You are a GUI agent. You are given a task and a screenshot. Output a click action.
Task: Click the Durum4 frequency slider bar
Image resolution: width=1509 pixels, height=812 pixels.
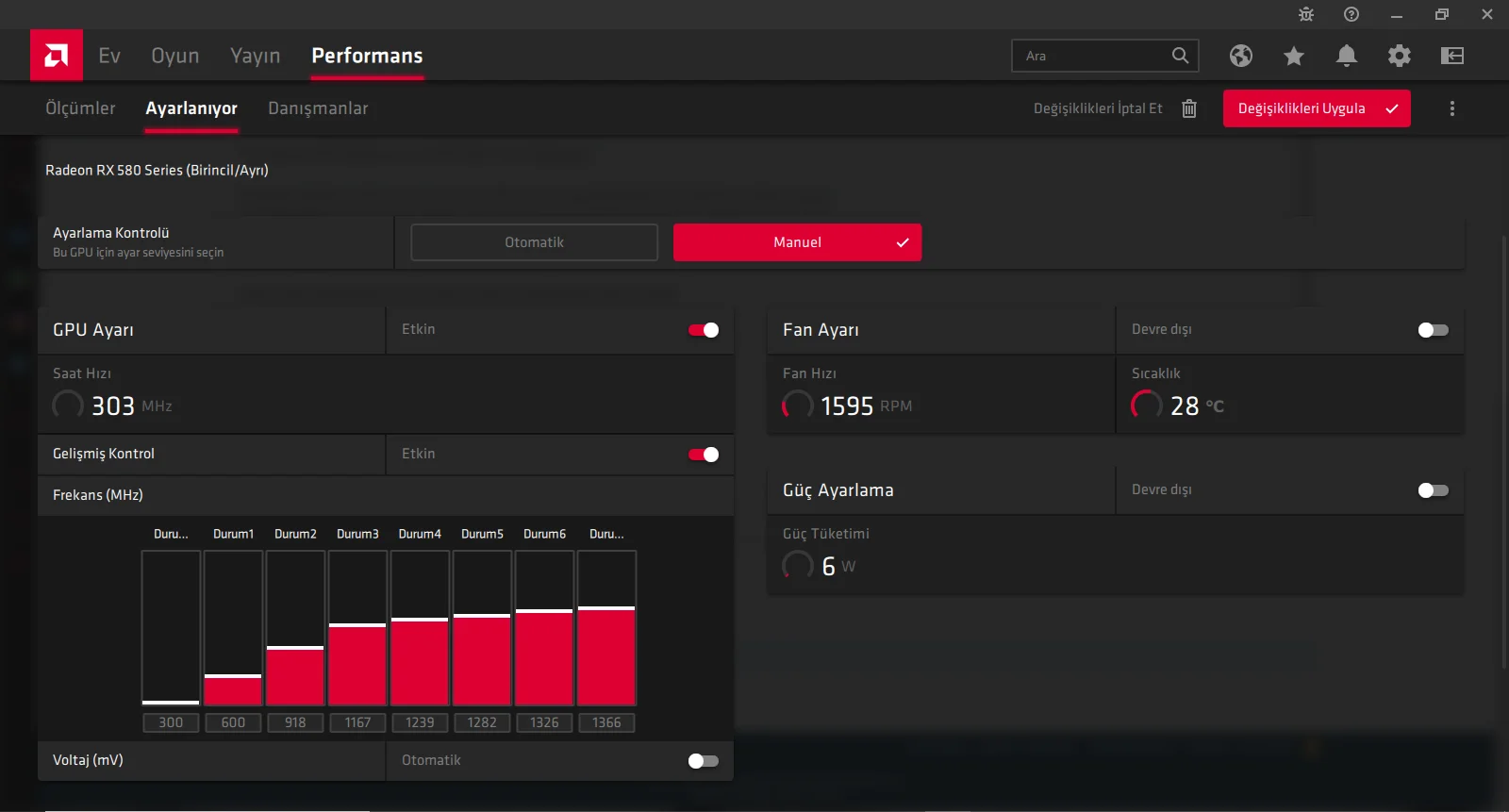[x=420, y=628]
